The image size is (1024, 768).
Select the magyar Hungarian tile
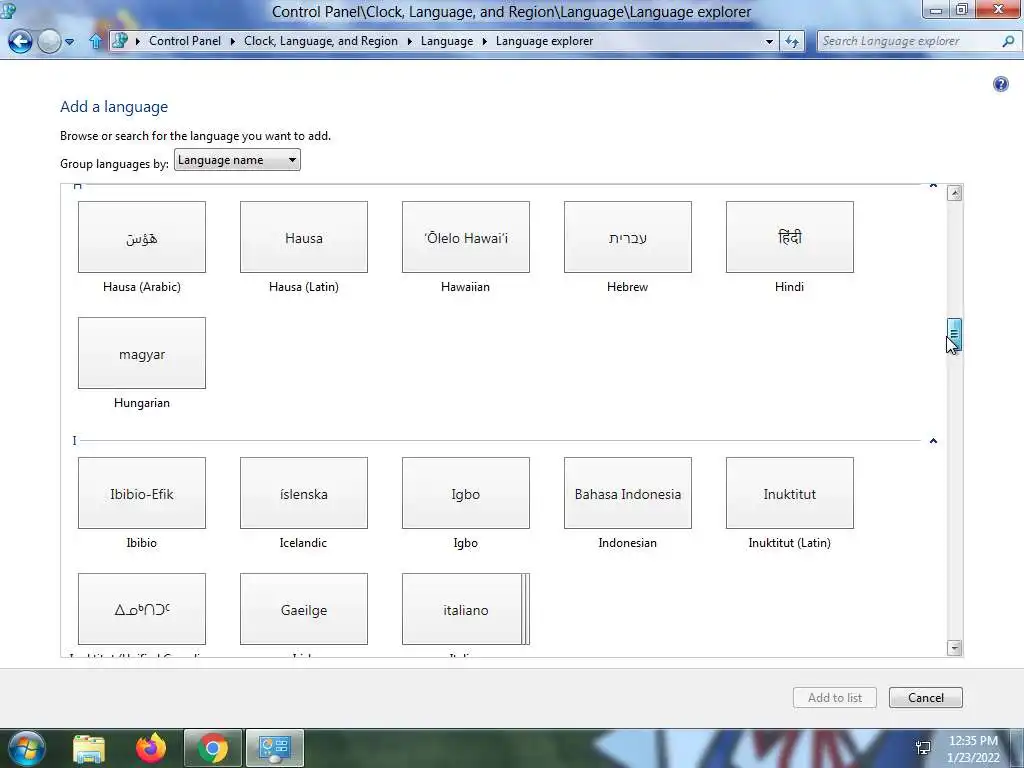coord(142,353)
